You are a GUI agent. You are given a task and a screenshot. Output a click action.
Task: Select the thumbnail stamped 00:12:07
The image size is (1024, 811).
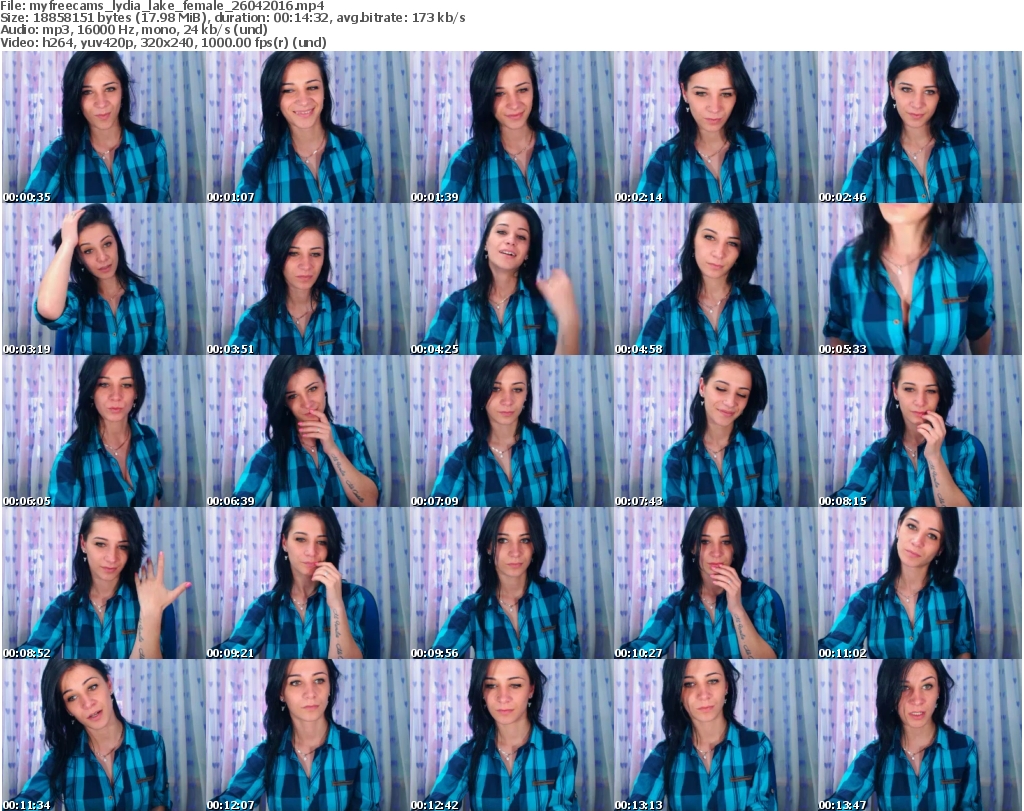point(308,735)
